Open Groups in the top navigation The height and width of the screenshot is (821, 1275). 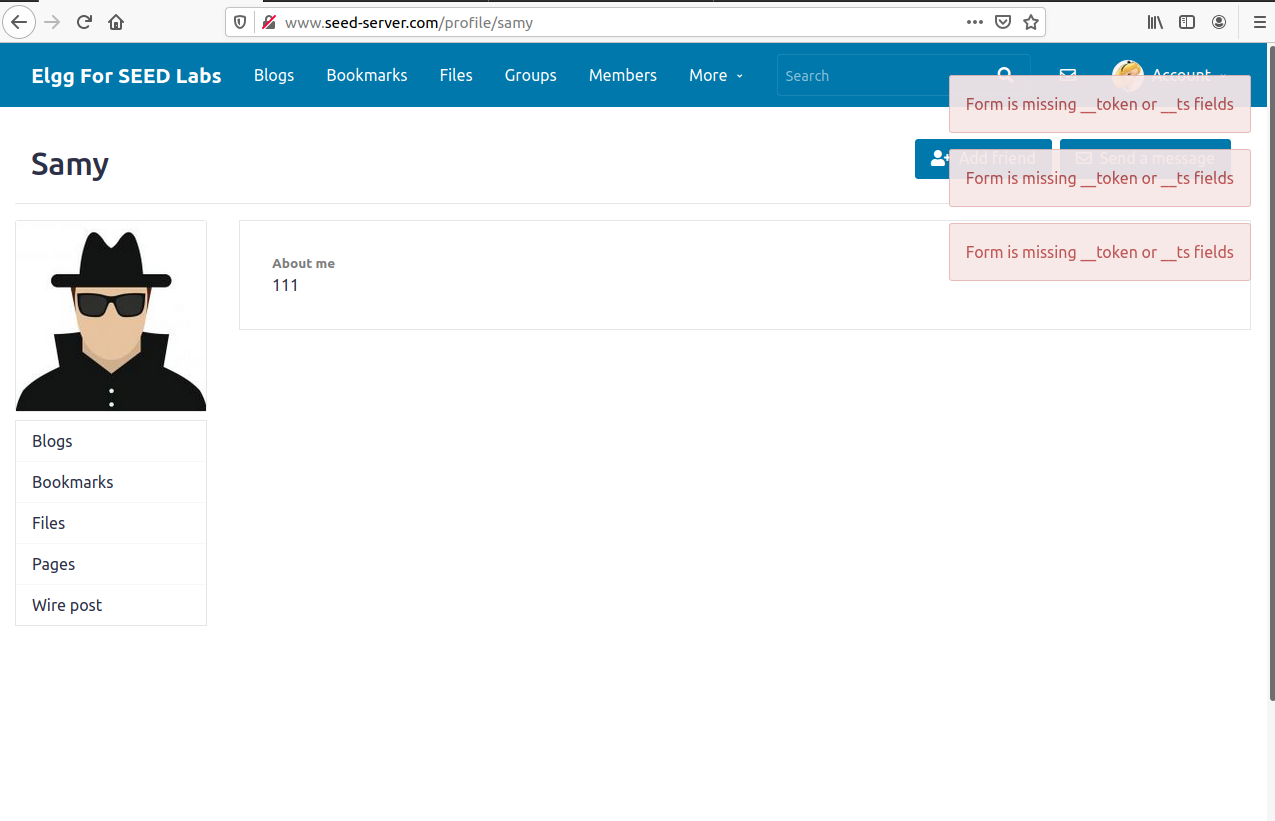(531, 75)
